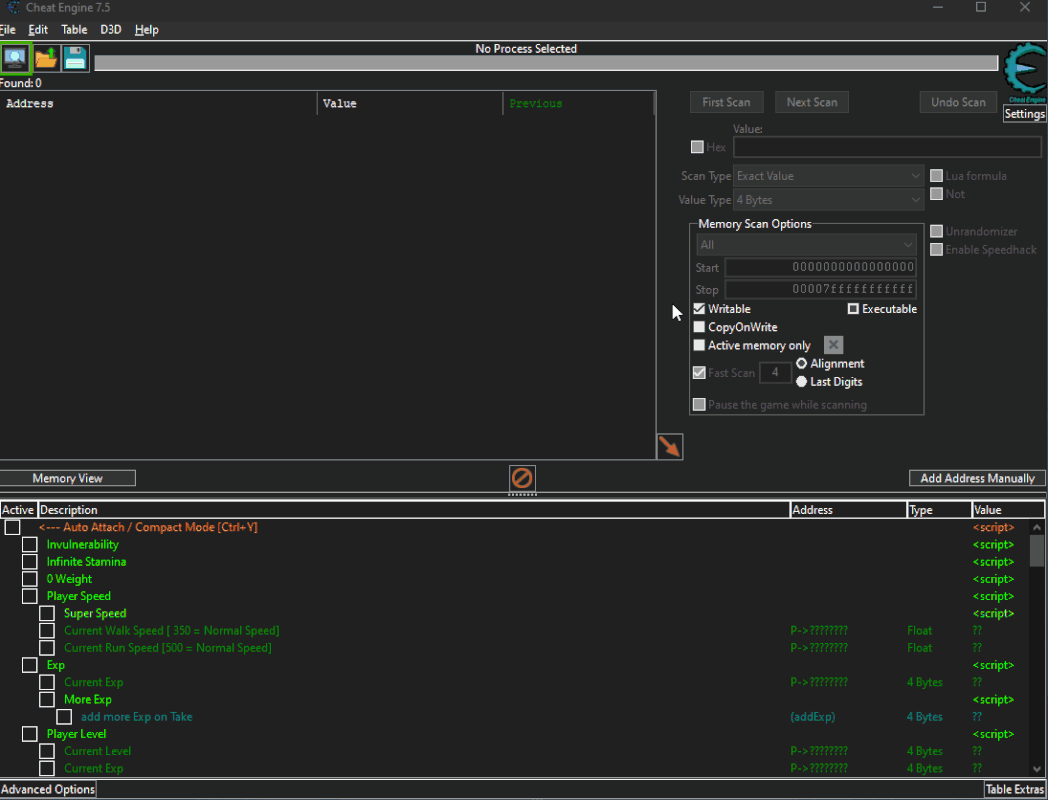Toggle Enable Speedhack checkbox
This screenshot has height=800, width=1048.
click(936, 249)
